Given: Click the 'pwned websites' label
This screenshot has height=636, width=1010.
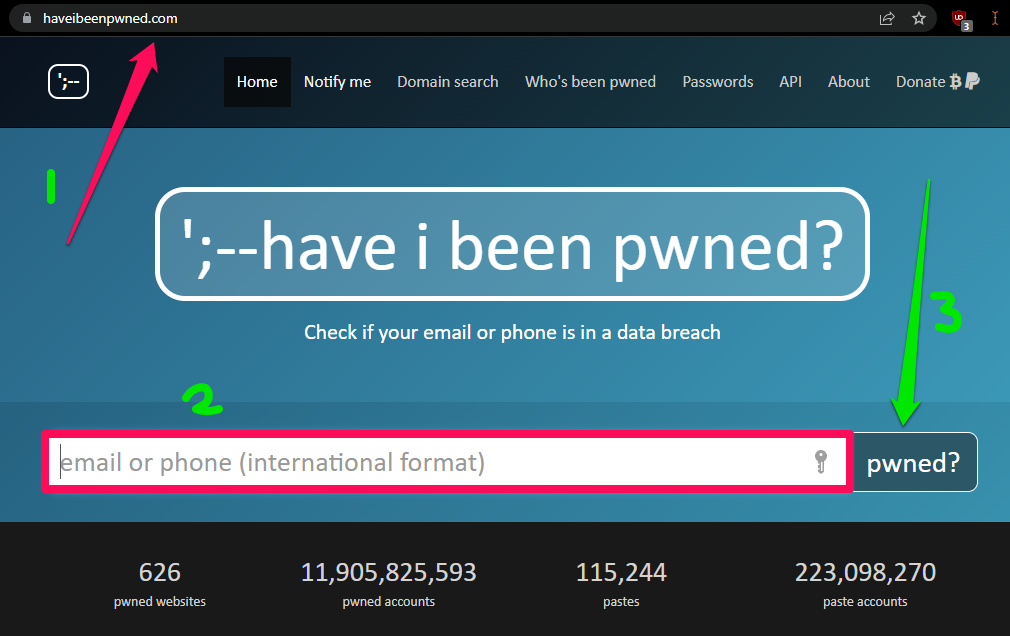Looking at the screenshot, I should tap(160, 602).
